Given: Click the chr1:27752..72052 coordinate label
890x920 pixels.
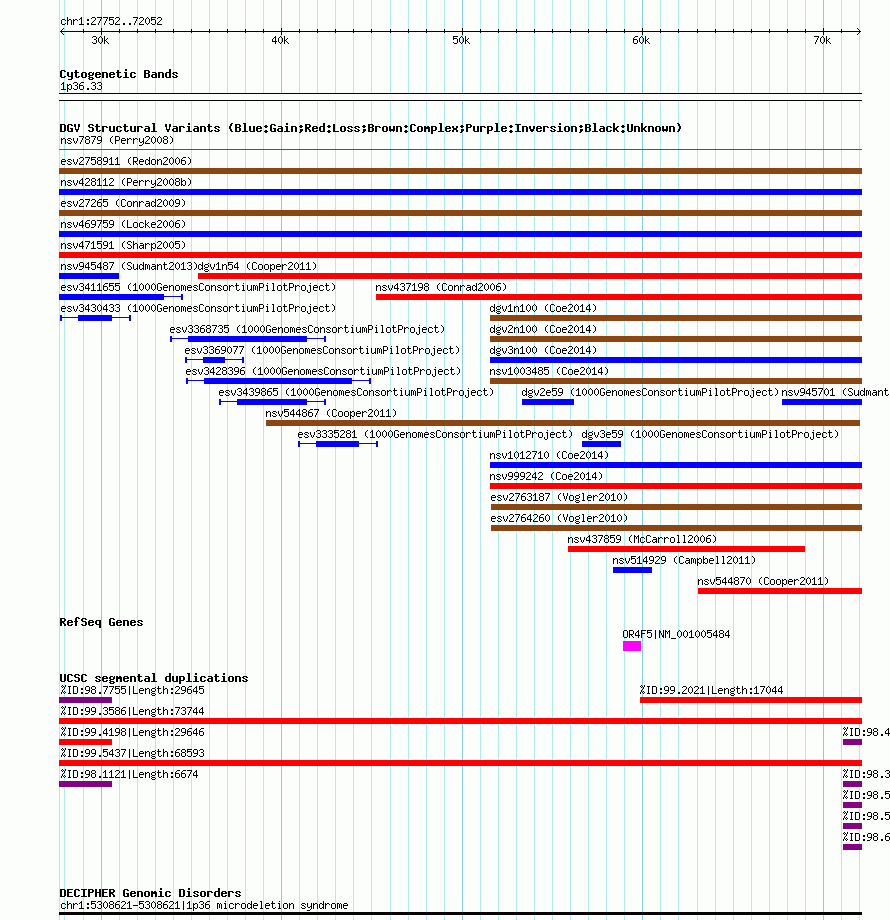Looking at the screenshot, I should click(x=111, y=21).
